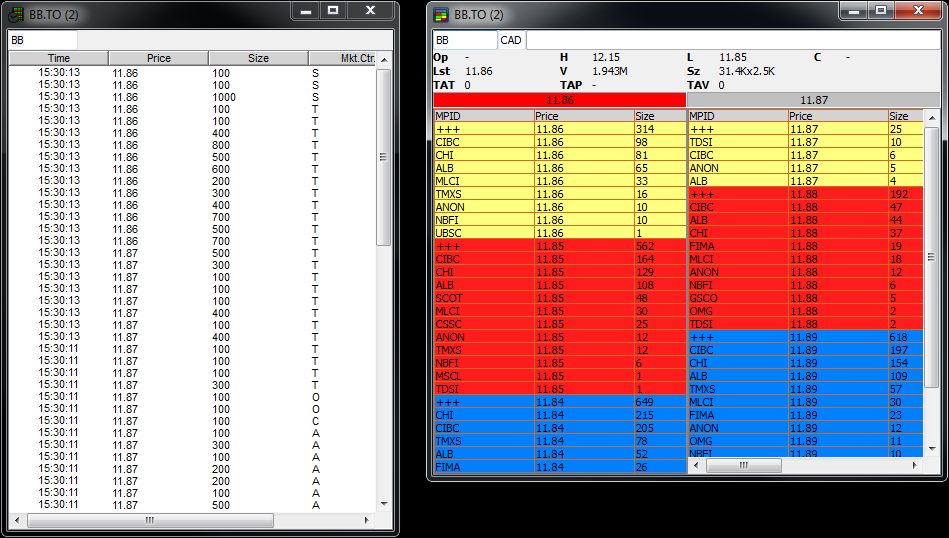Click the bid-side MPID column header

point(483,116)
